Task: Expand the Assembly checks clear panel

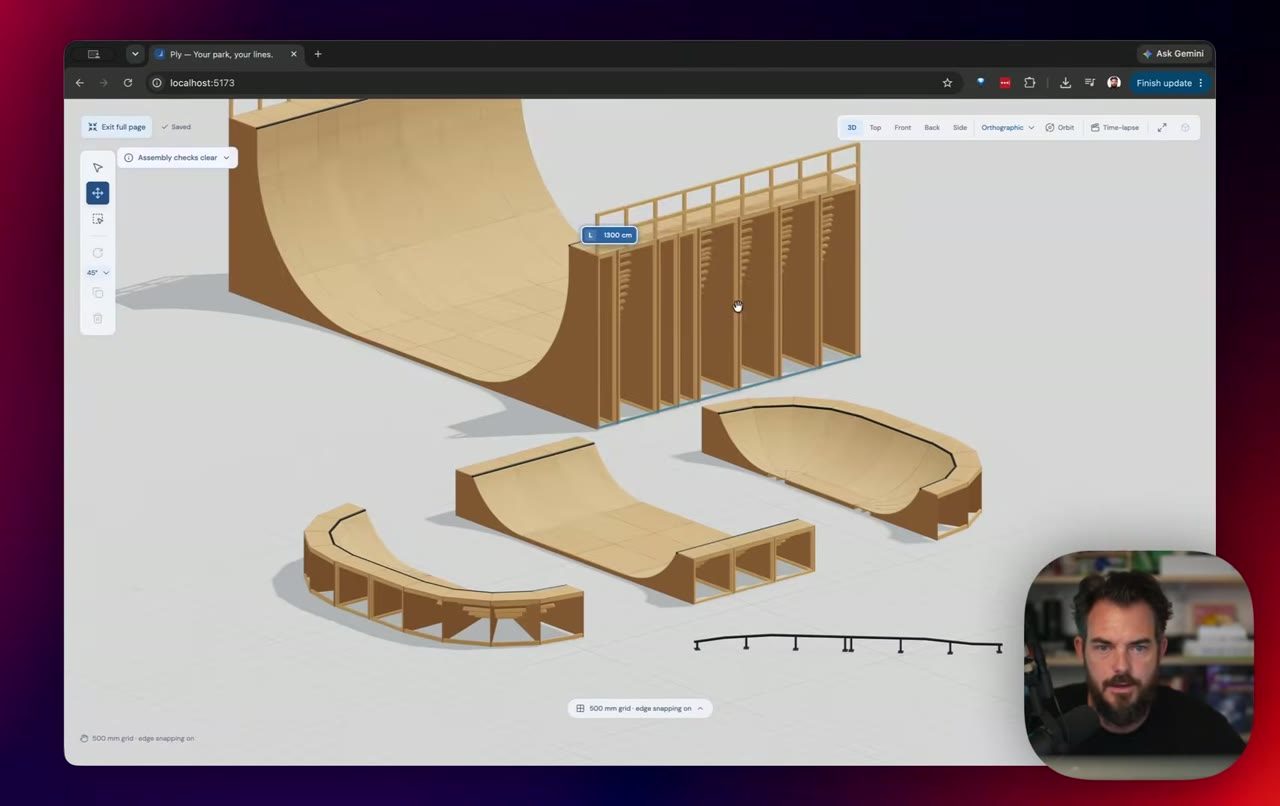Action: tap(177, 158)
